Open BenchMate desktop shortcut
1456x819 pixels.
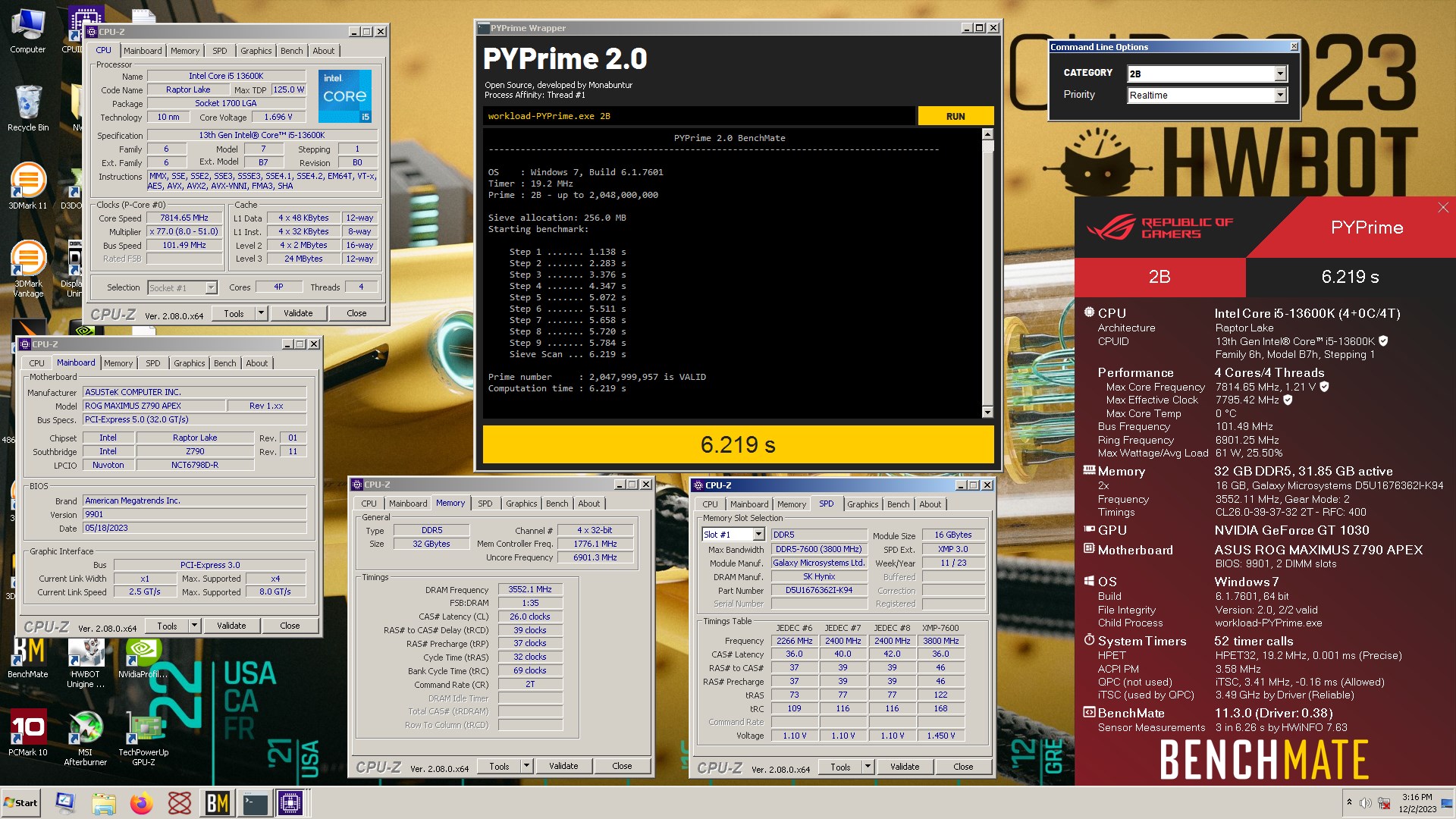[28, 657]
